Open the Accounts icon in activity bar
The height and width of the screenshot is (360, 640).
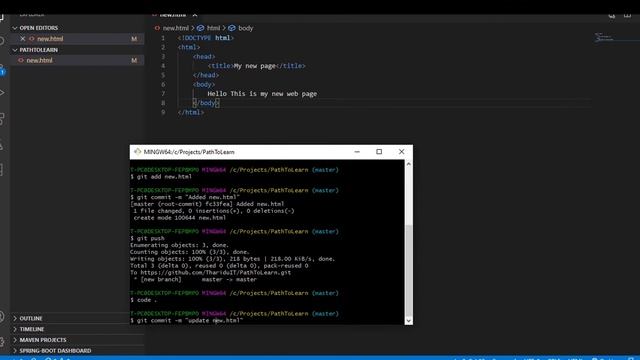click(2, 317)
